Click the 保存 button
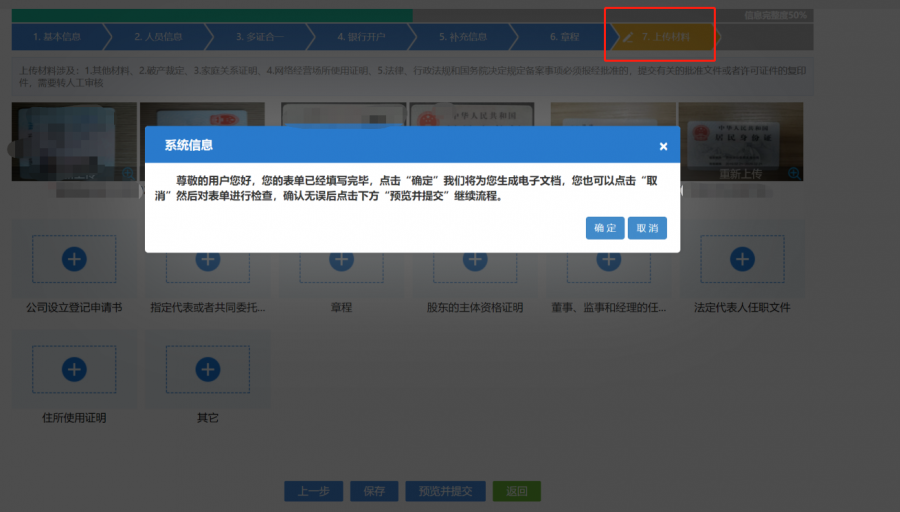The width and height of the screenshot is (900, 512). pyautogui.click(x=374, y=491)
